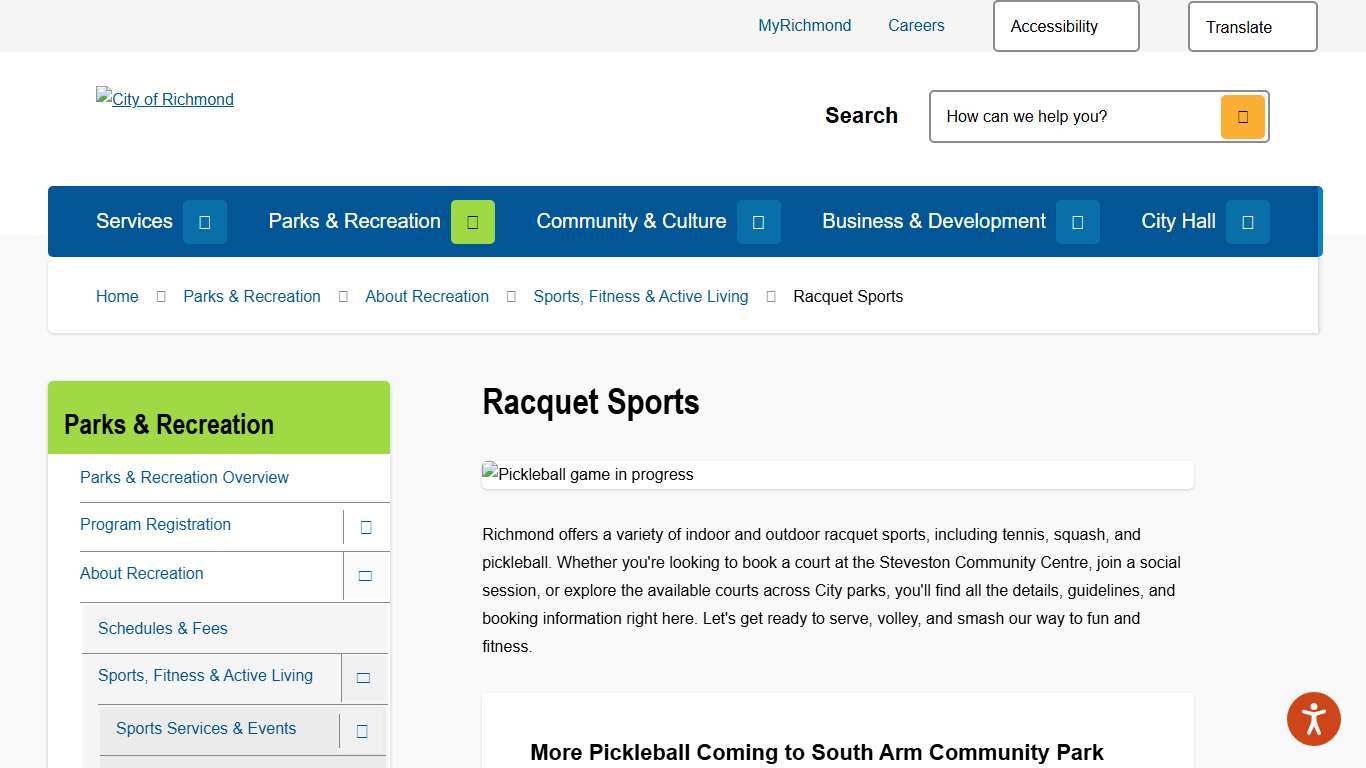Viewport: 1366px width, 768px height.
Task: Toggle the Sports Services & Events submenu
Action: [361, 730]
